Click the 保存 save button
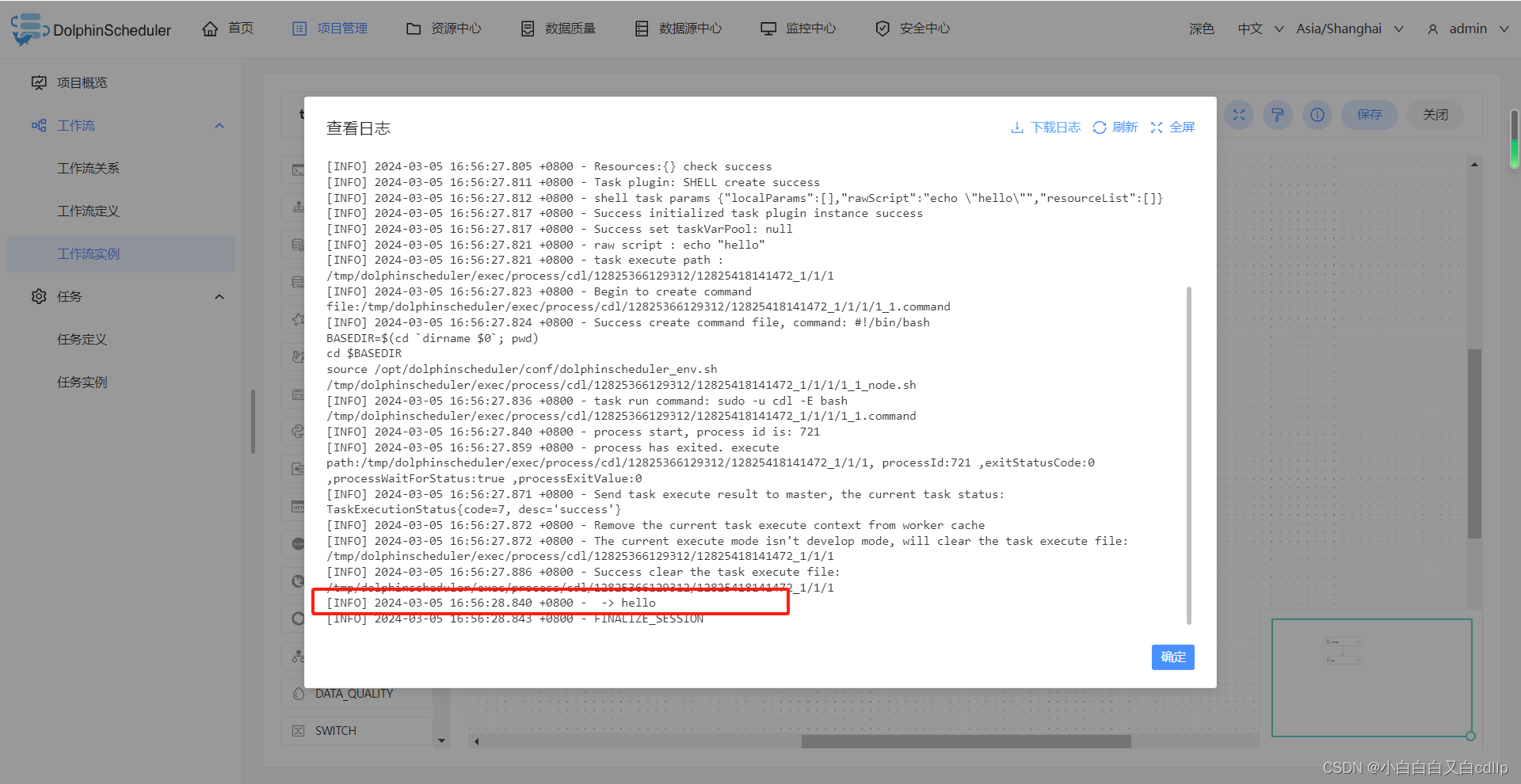The width and height of the screenshot is (1521, 784). click(1369, 115)
